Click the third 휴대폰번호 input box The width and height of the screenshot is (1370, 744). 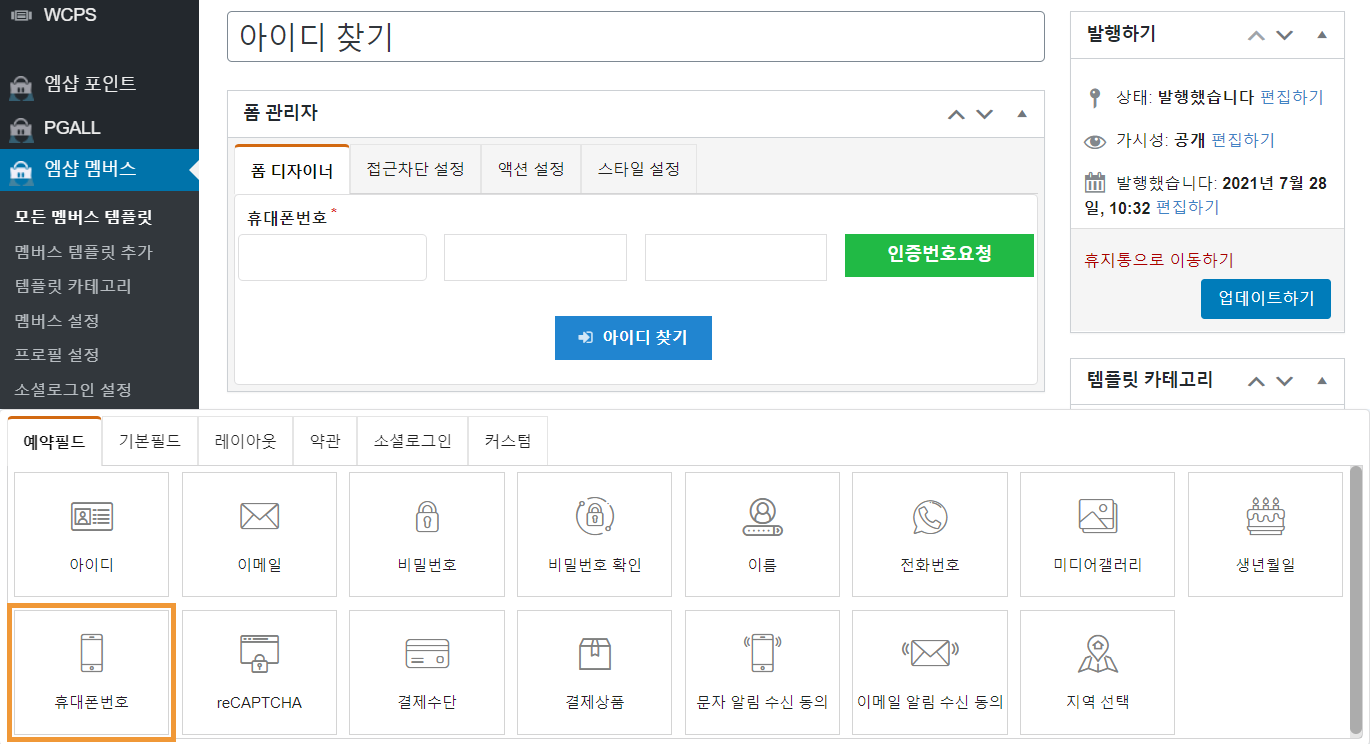[x=736, y=258]
